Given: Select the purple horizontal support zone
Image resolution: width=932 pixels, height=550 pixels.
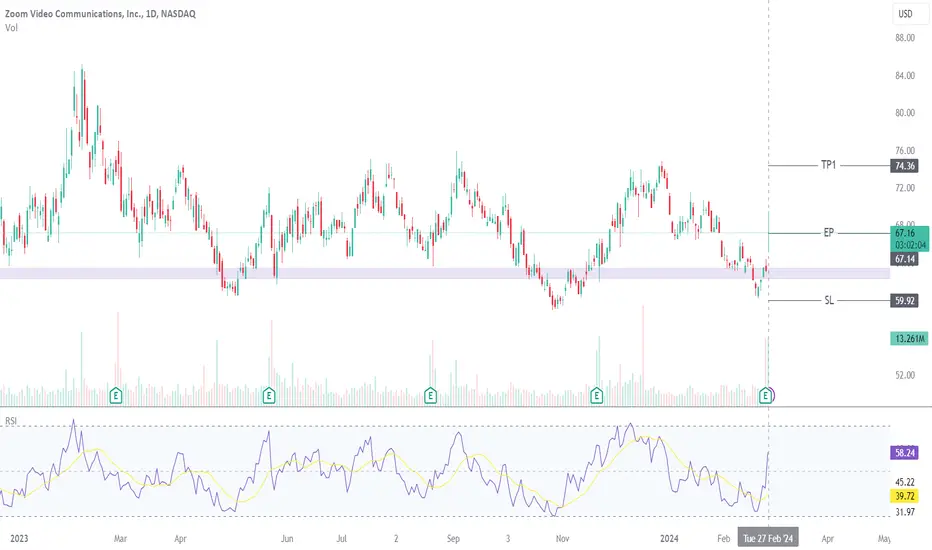Looking at the screenshot, I should tap(445, 273).
